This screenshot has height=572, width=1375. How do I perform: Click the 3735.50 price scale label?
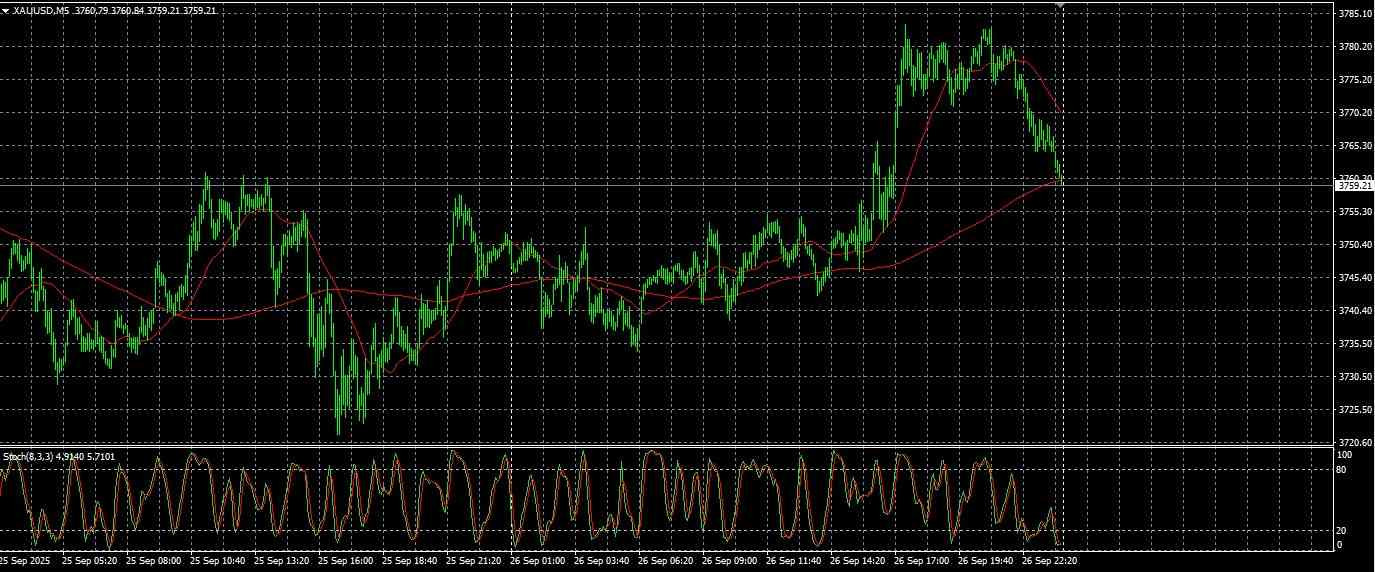[x=1354, y=344]
